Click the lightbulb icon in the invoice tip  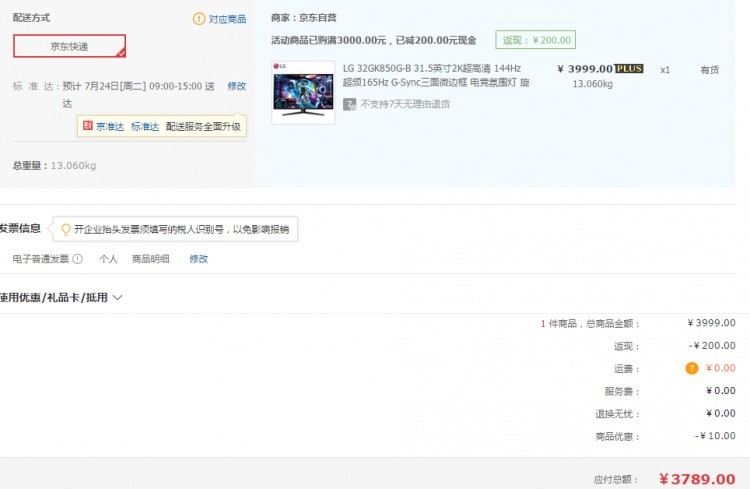[x=67, y=229]
